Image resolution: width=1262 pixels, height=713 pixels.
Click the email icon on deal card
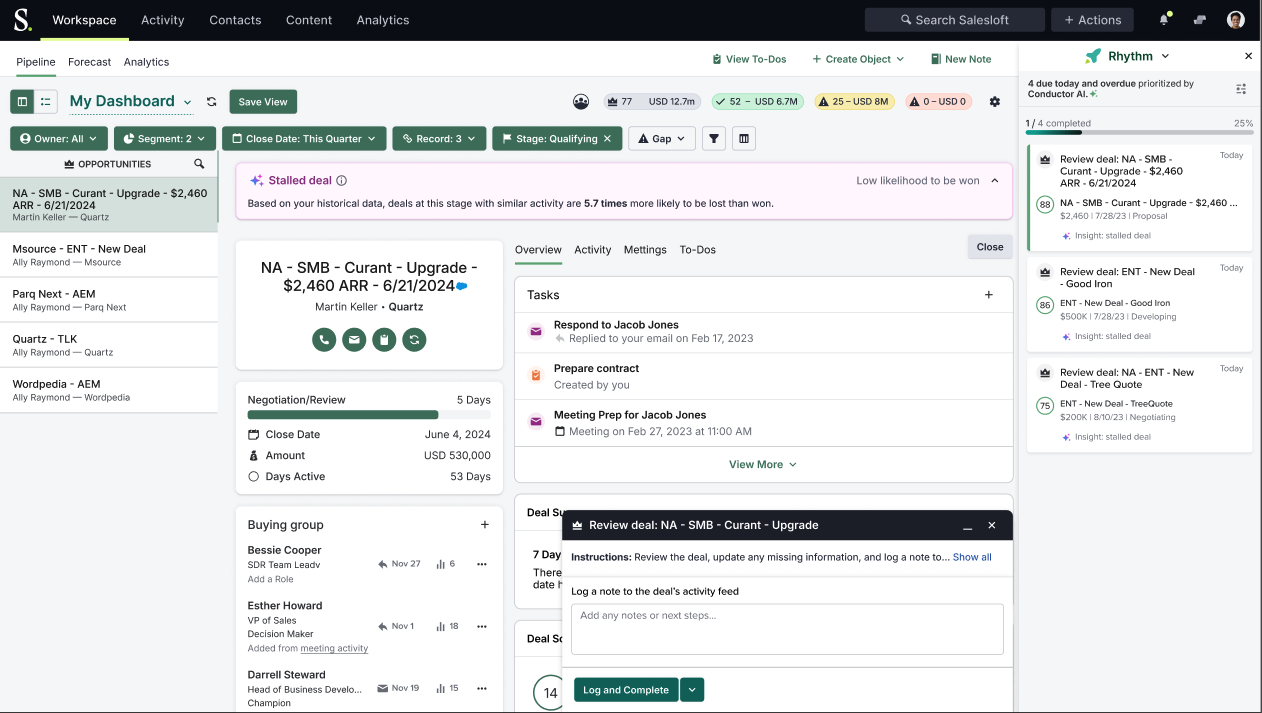click(354, 340)
